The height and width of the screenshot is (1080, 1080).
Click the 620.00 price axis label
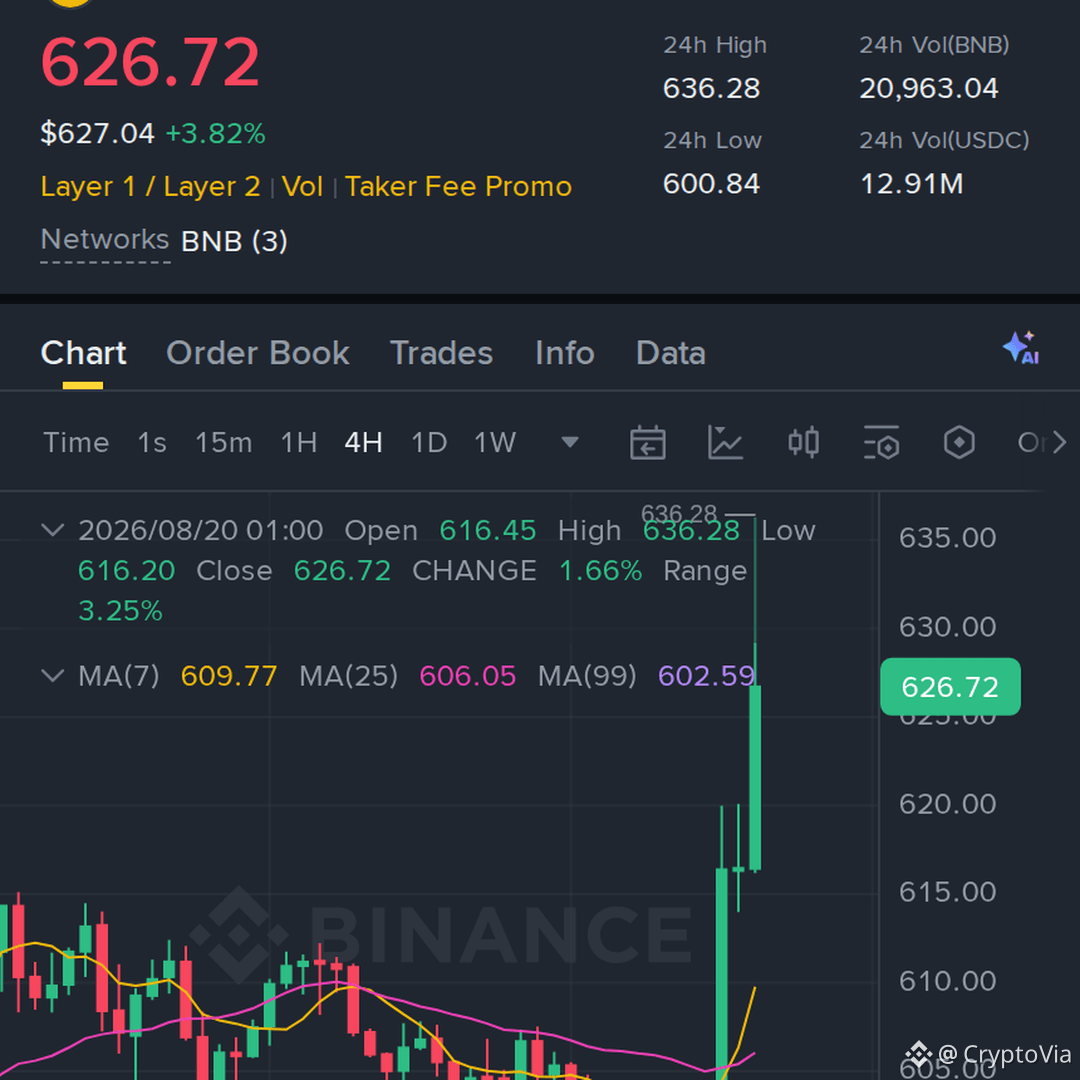(x=947, y=804)
